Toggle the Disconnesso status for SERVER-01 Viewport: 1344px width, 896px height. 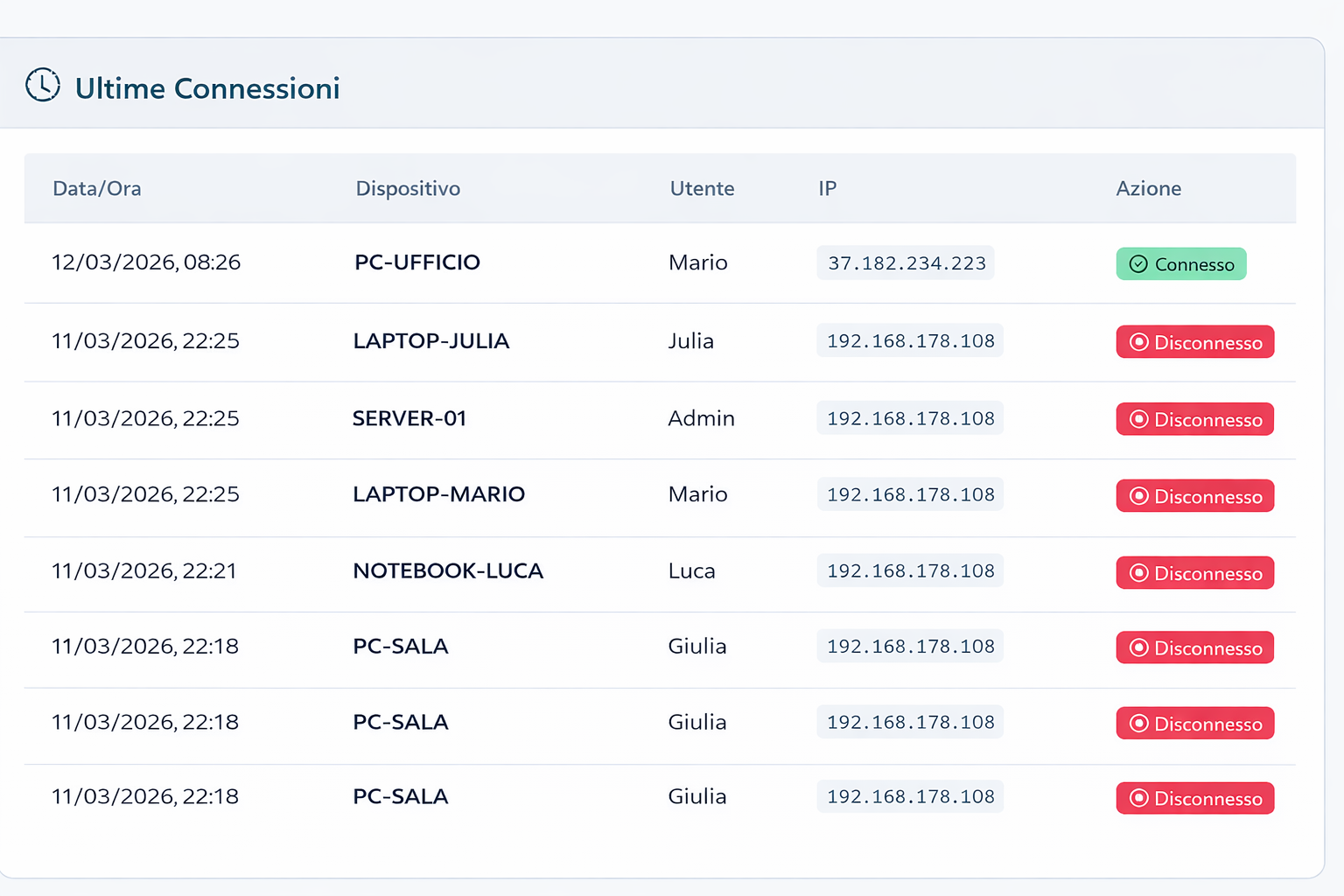pyautogui.click(x=1195, y=419)
